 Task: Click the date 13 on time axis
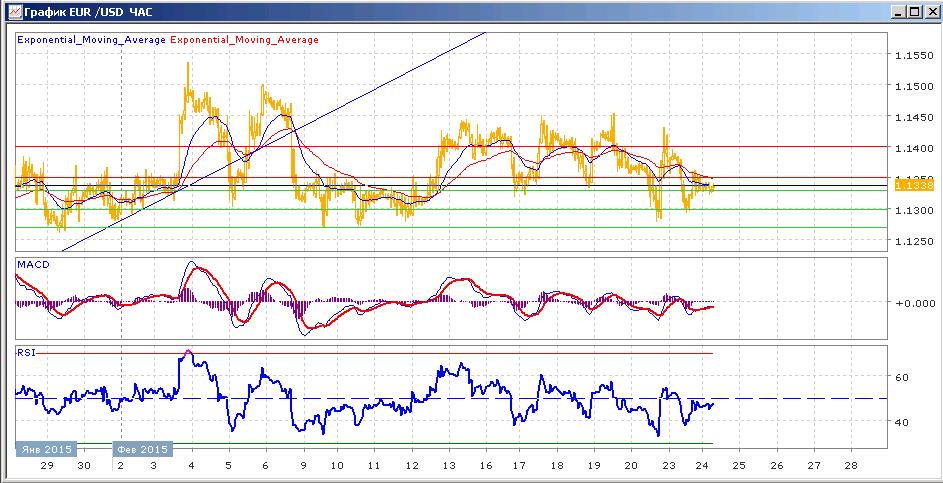(447, 466)
